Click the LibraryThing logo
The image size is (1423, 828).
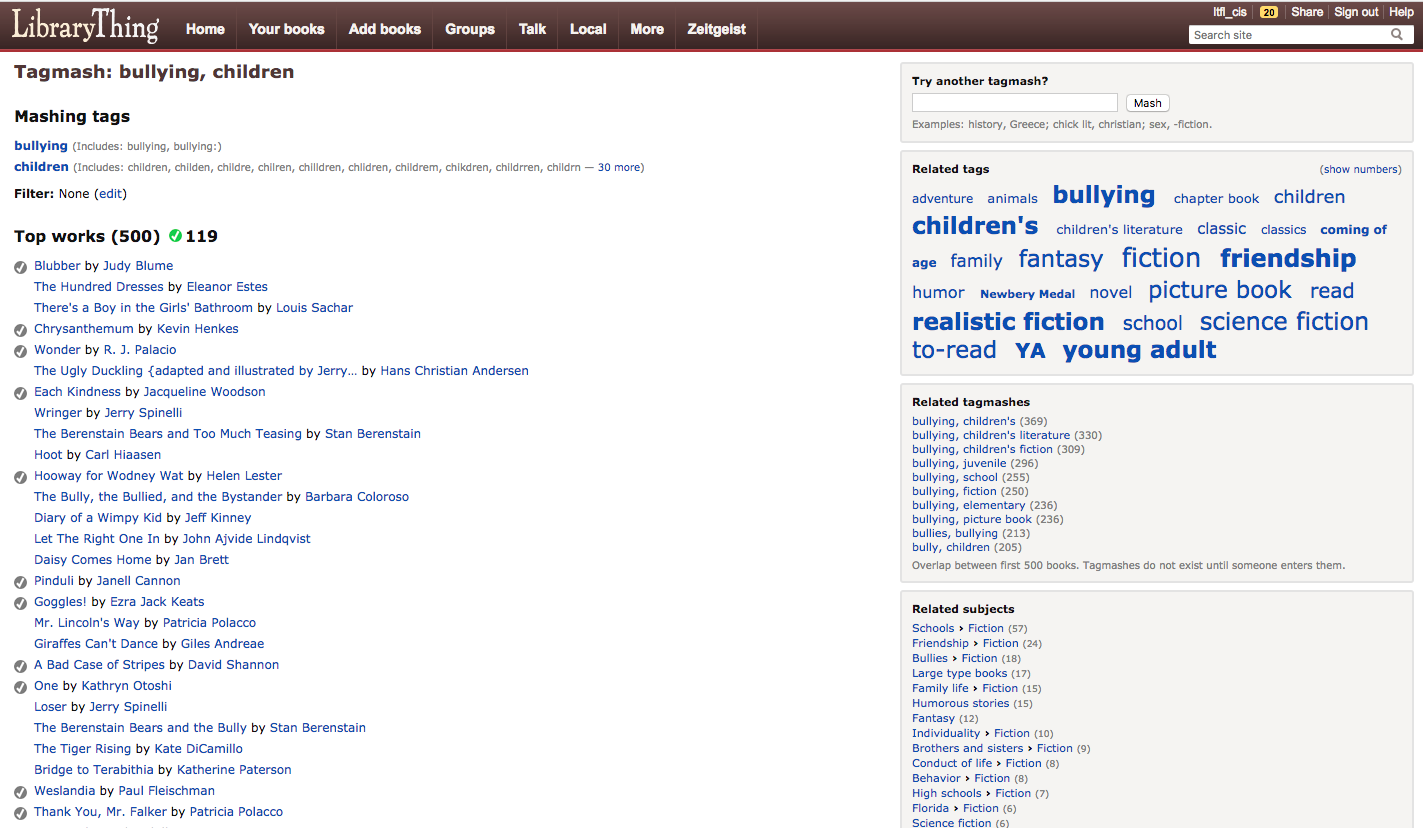[x=85, y=27]
